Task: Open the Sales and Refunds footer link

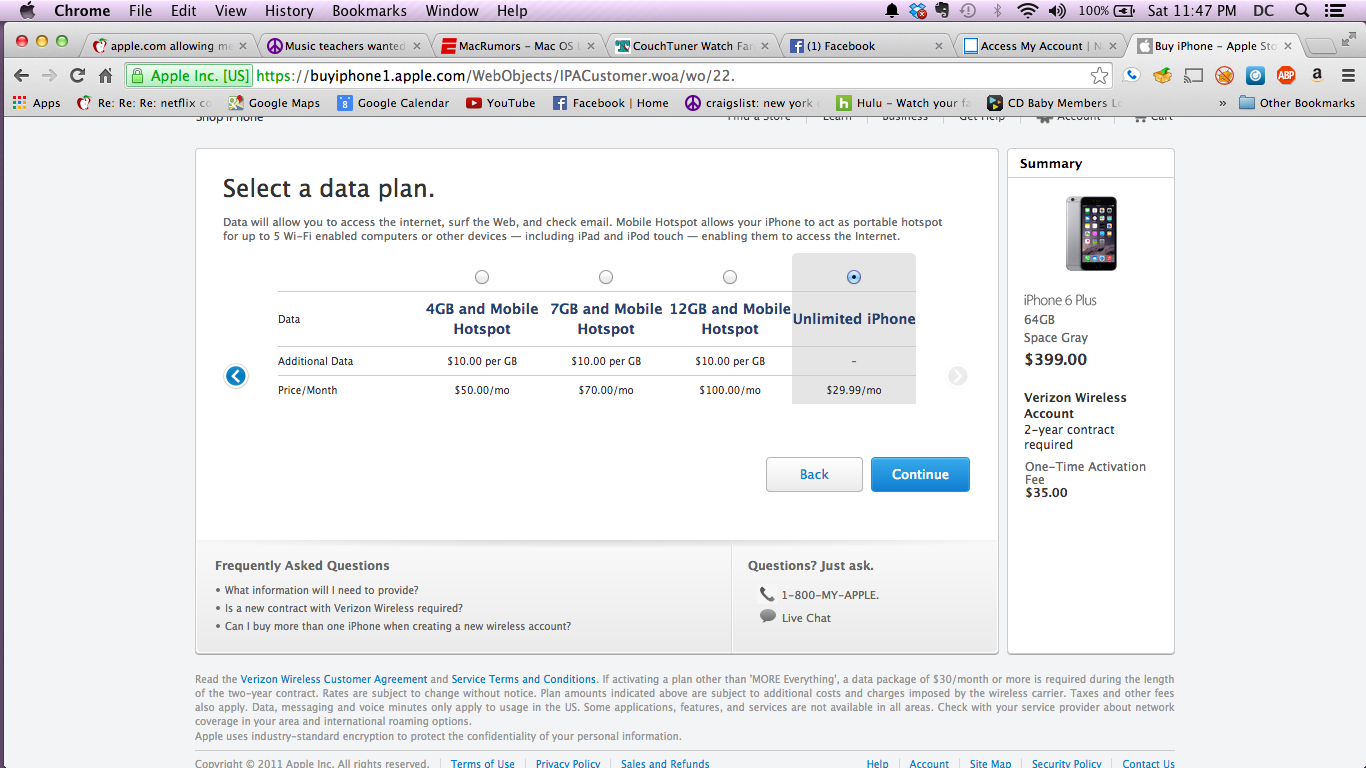Action: (x=665, y=763)
